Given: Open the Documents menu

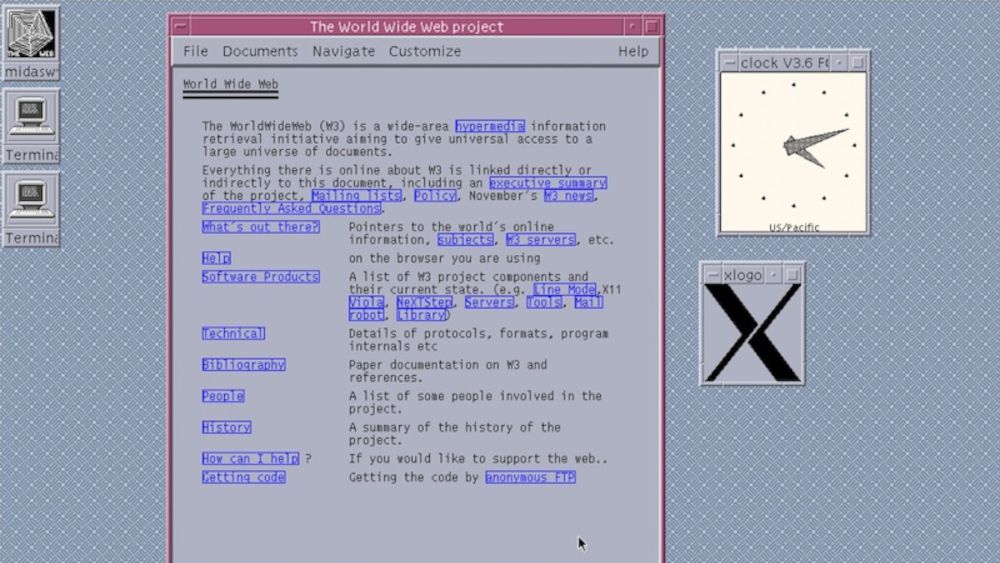Looking at the screenshot, I should pos(260,51).
